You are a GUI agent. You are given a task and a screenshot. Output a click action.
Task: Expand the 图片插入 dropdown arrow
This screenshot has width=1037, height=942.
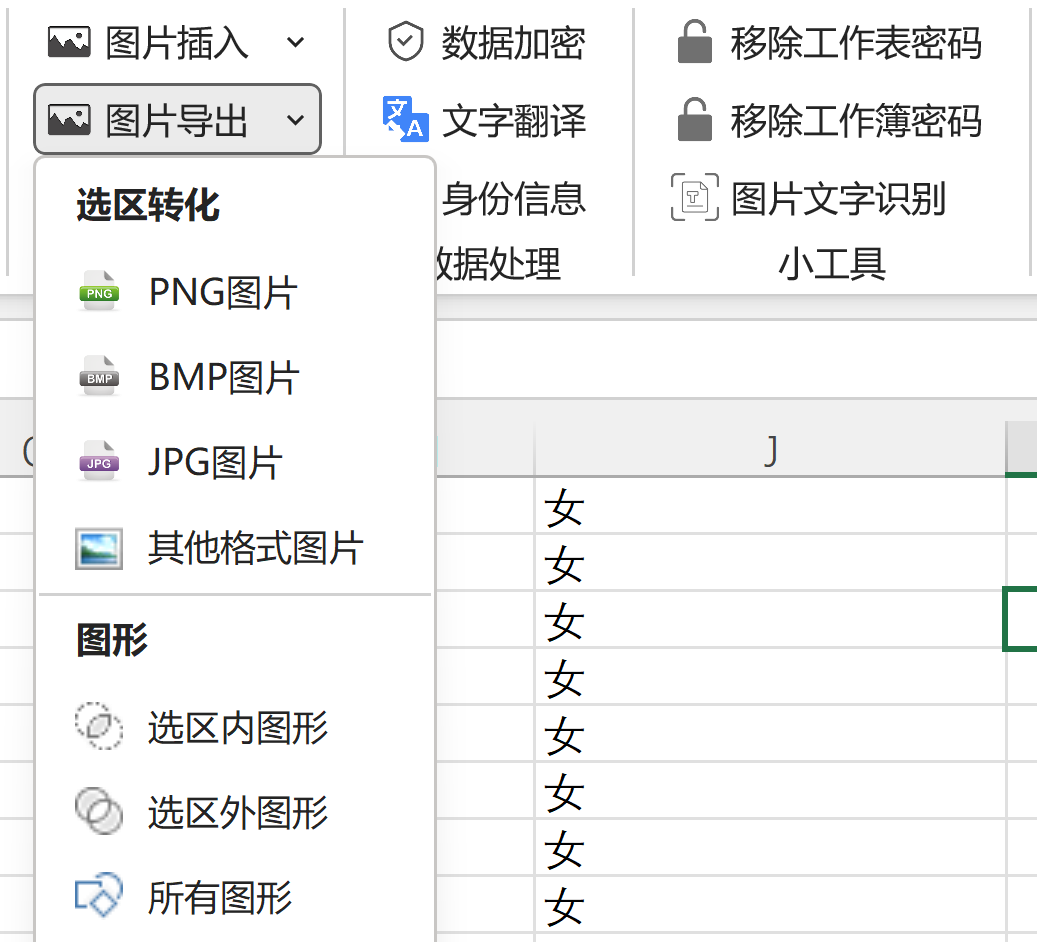click(x=295, y=42)
